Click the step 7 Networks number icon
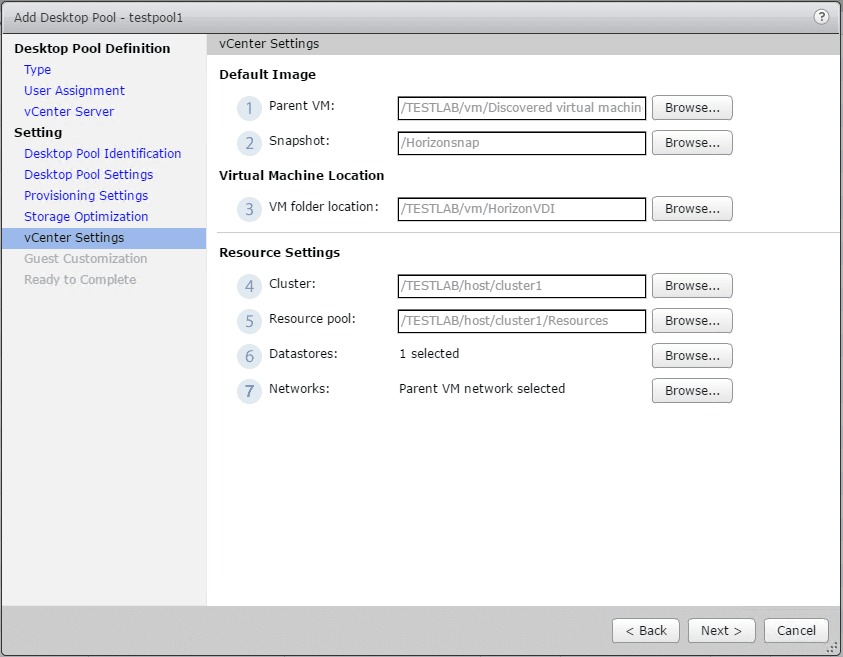Viewport: 843px width, 657px height. [x=249, y=391]
